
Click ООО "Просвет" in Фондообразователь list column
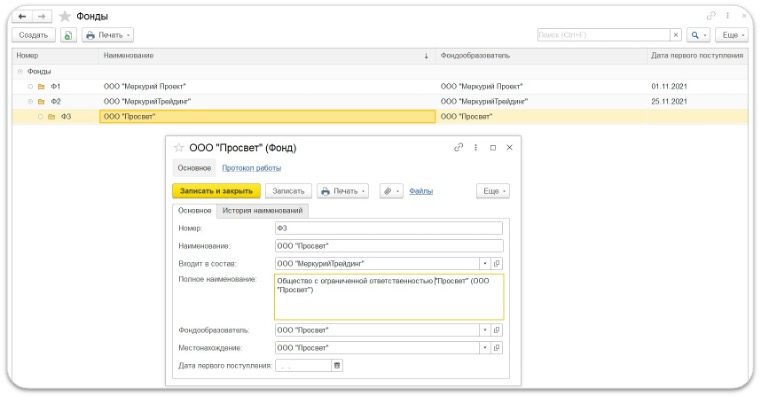466,116
